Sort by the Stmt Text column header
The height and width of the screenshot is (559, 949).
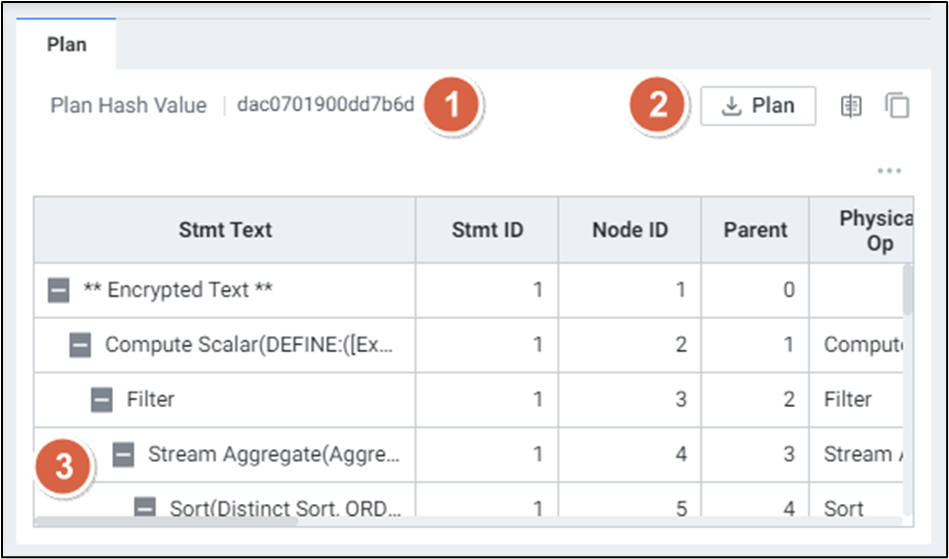coord(225,230)
